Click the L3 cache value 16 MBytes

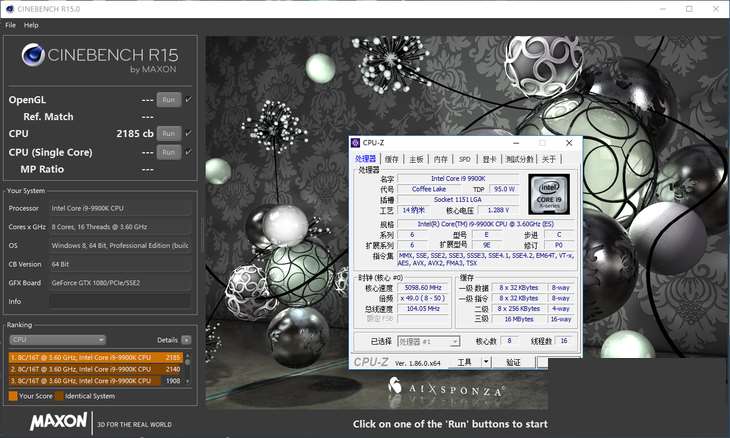519,319
